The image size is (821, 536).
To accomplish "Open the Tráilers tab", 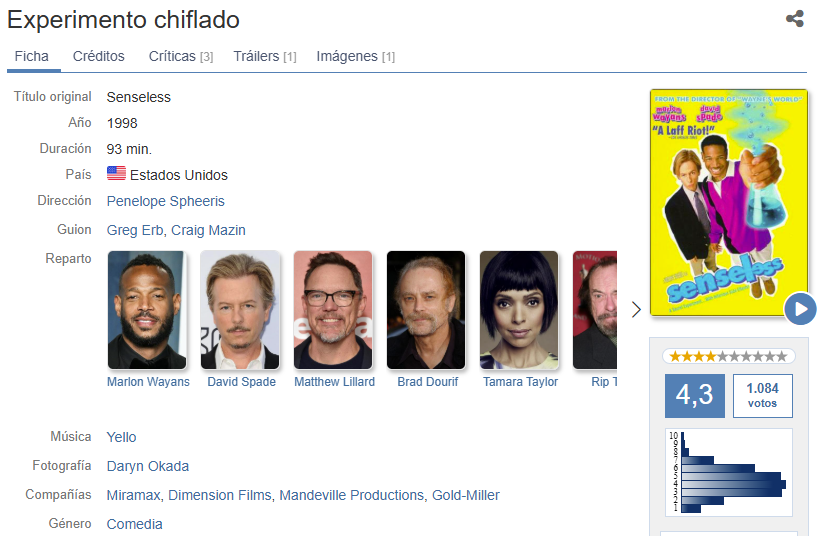I will [x=265, y=56].
